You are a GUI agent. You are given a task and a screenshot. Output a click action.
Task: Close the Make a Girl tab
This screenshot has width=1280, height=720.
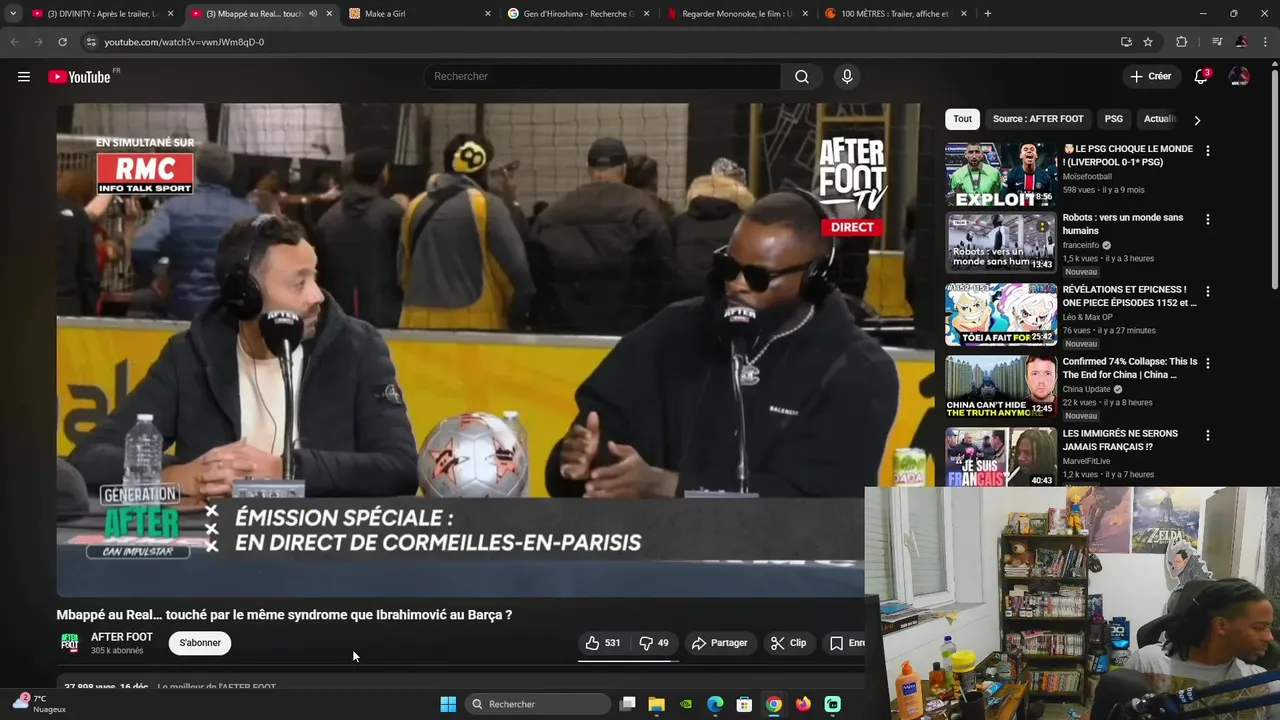[488, 14]
